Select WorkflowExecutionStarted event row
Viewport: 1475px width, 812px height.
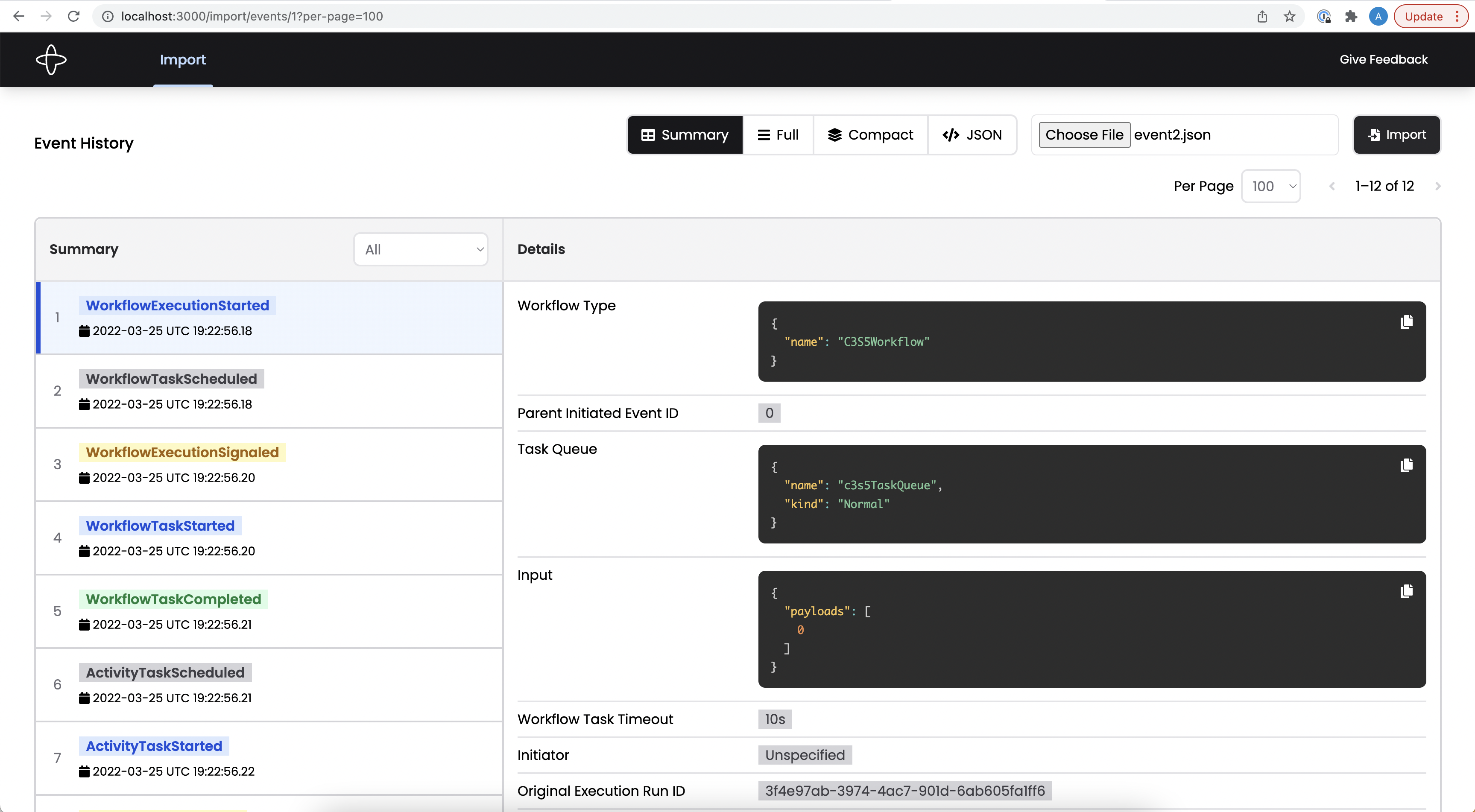(x=269, y=318)
